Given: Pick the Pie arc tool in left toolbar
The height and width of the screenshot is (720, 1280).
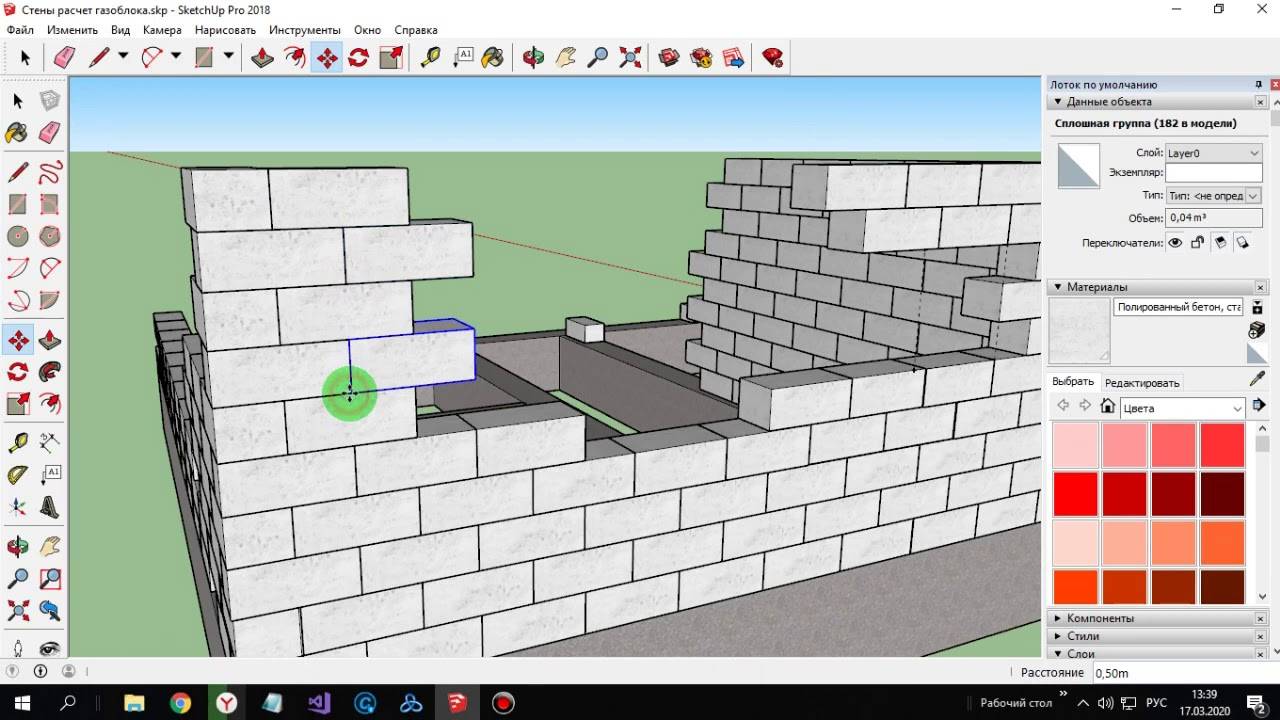Looking at the screenshot, I should (x=49, y=300).
